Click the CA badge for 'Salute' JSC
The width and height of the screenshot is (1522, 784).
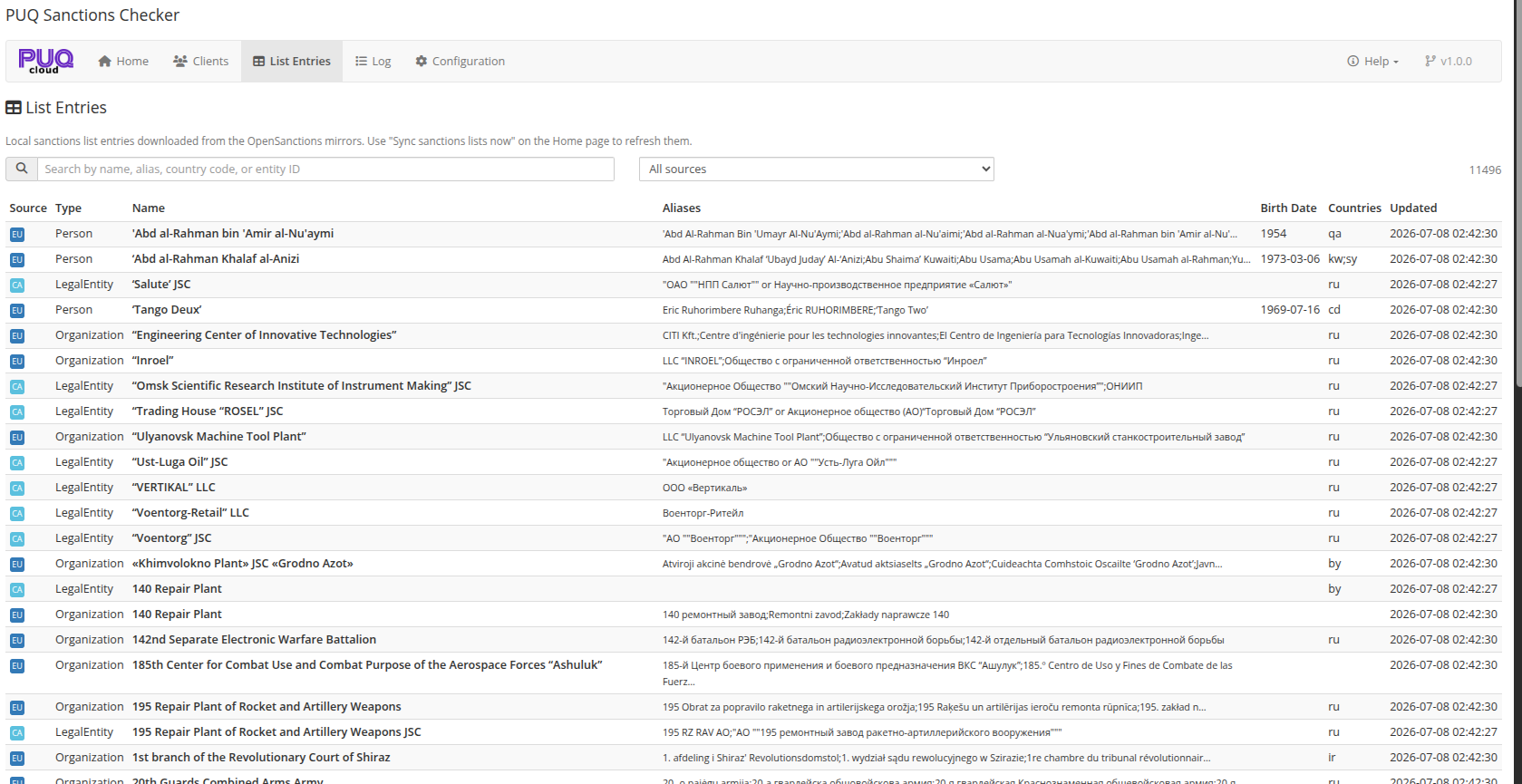[x=17, y=285]
